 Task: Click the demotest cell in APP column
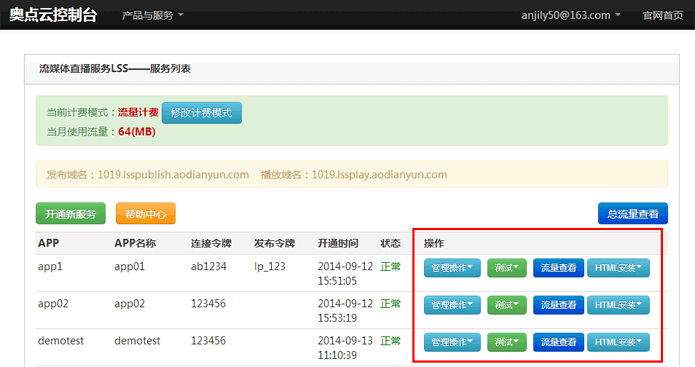[61, 341]
